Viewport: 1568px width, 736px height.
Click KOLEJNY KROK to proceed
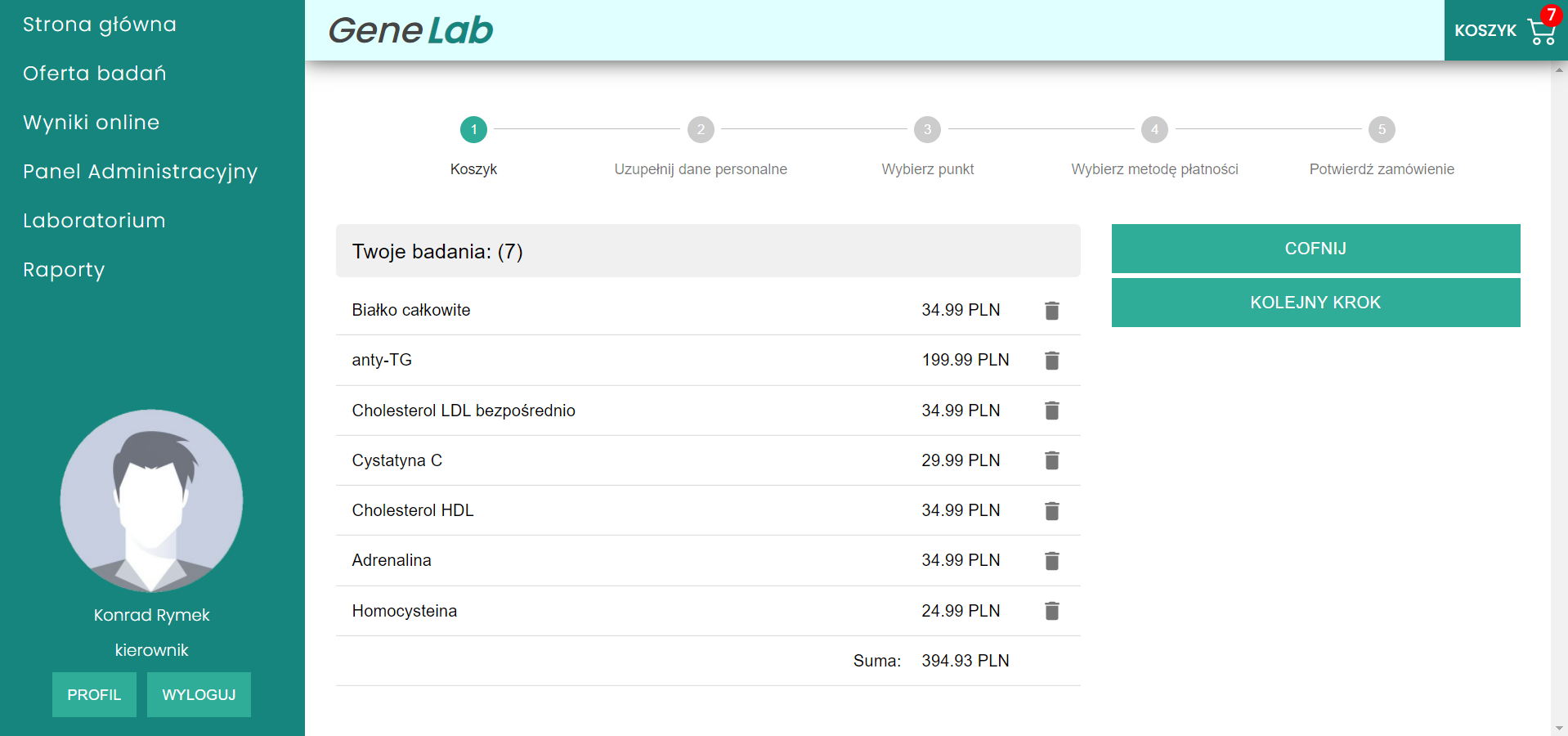point(1315,303)
